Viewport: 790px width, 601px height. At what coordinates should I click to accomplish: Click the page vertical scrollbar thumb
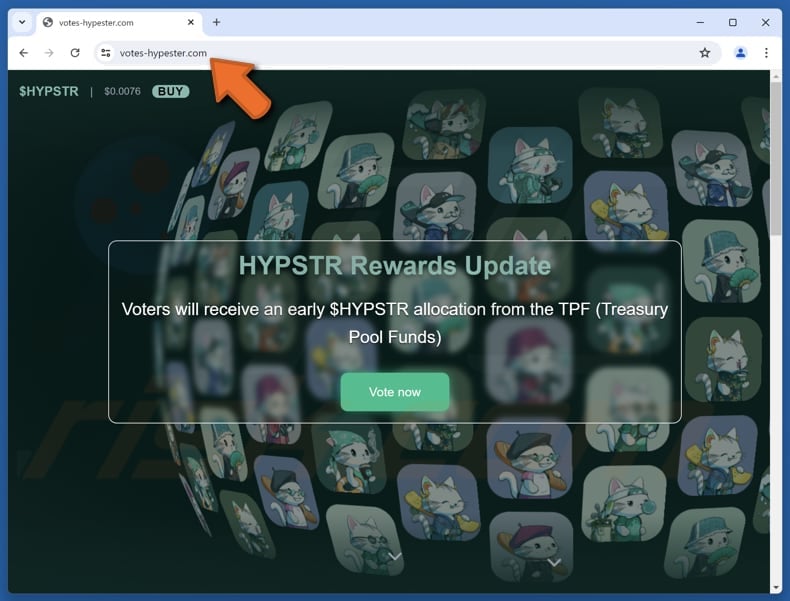[775, 159]
